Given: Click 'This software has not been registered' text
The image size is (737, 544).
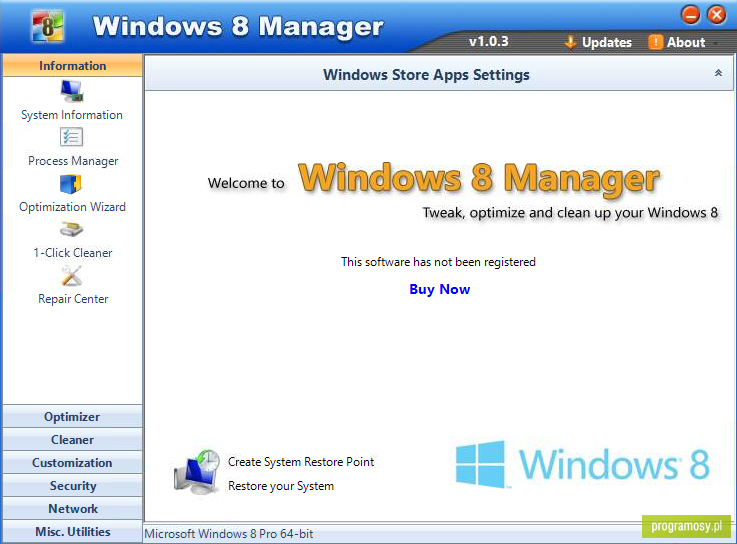Looking at the screenshot, I should [438, 262].
